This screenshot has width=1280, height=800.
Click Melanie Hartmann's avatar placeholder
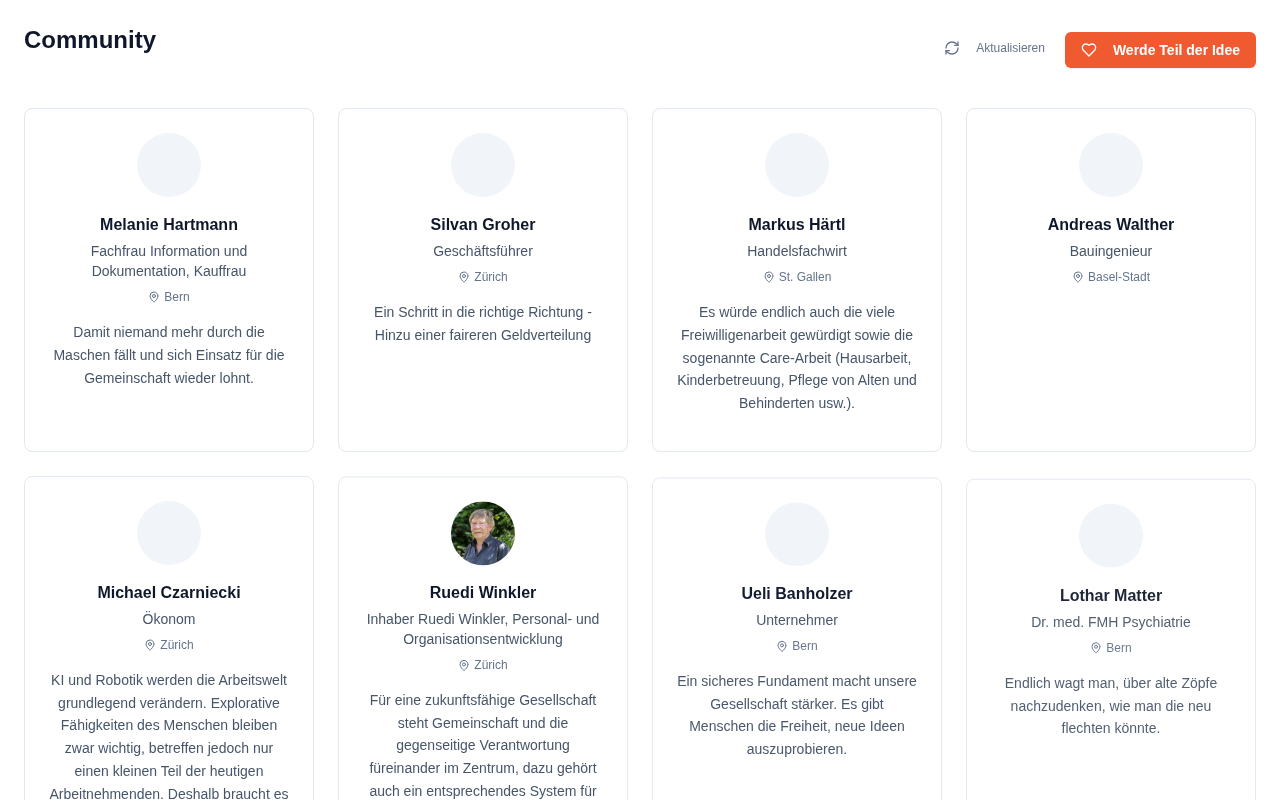(x=169, y=165)
